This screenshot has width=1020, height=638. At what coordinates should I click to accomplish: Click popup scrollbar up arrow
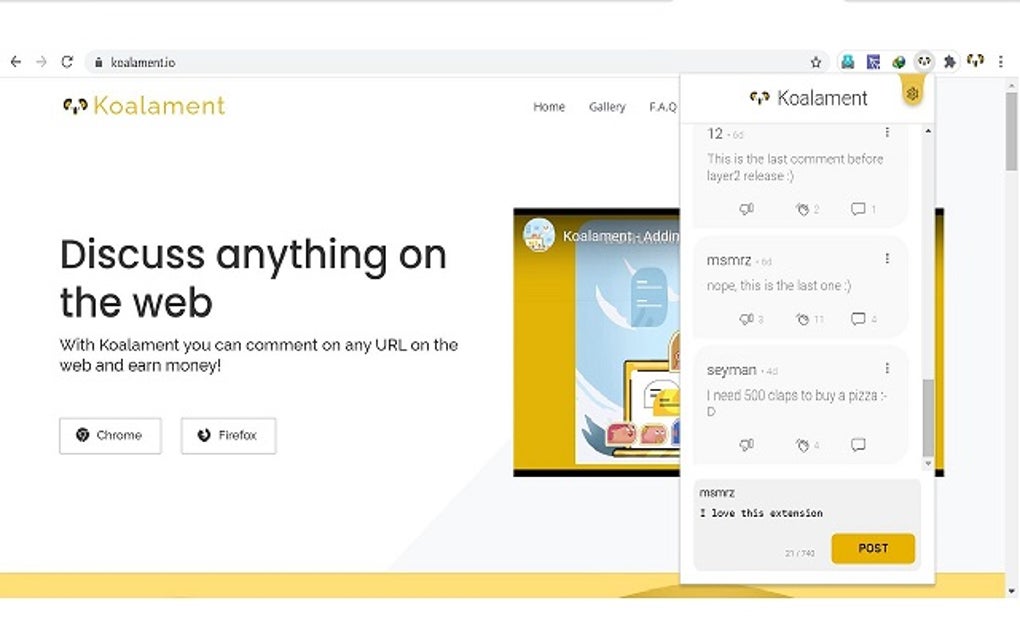(x=928, y=131)
